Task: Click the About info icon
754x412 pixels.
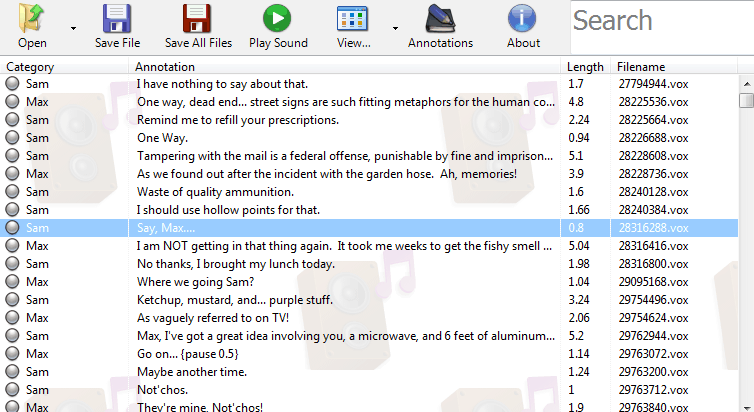Action: point(522,18)
